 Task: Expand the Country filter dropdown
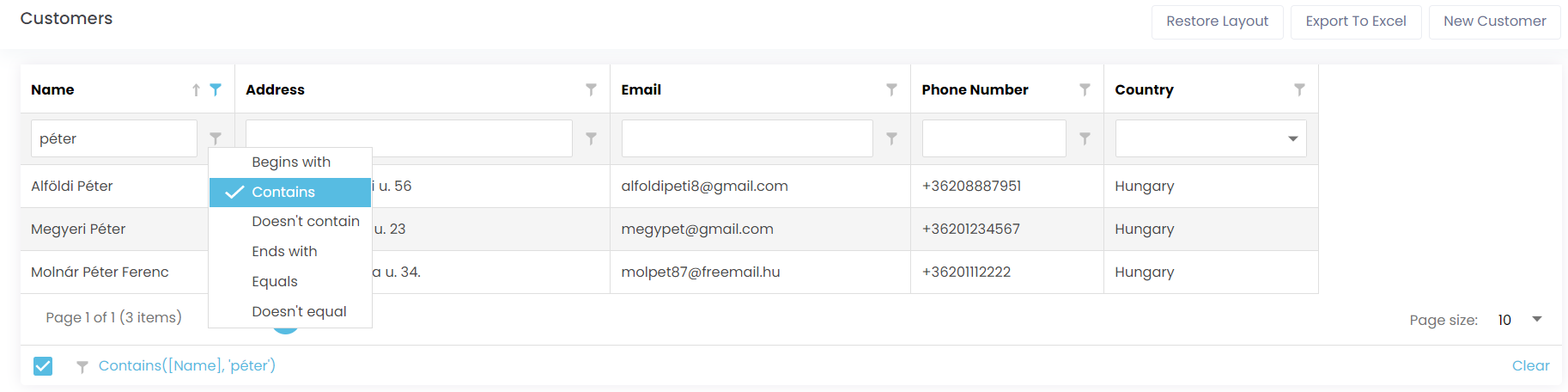click(x=1292, y=138)
